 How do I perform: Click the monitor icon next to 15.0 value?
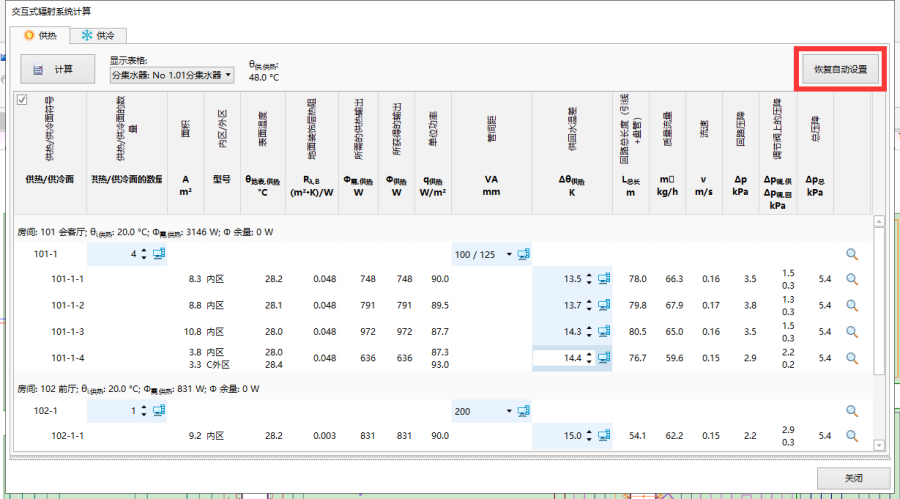604,436
